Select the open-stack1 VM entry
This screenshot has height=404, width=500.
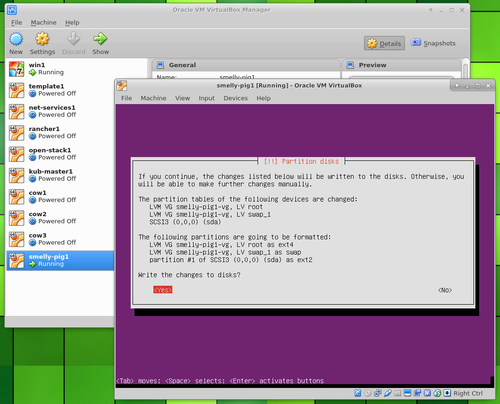(60, 154)
